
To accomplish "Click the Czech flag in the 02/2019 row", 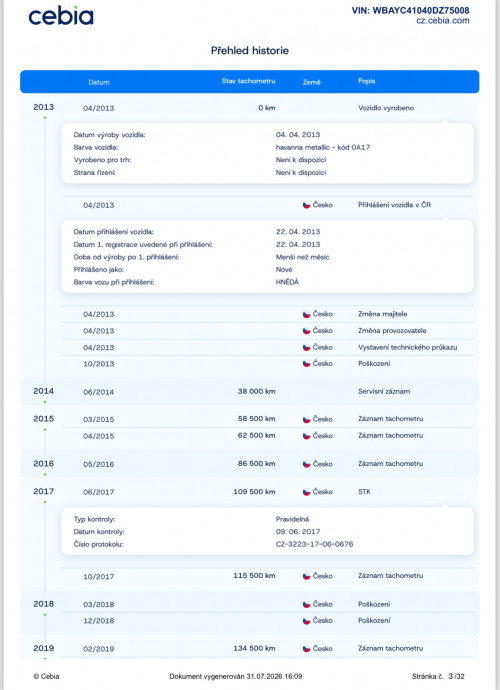I will [306, 649].
